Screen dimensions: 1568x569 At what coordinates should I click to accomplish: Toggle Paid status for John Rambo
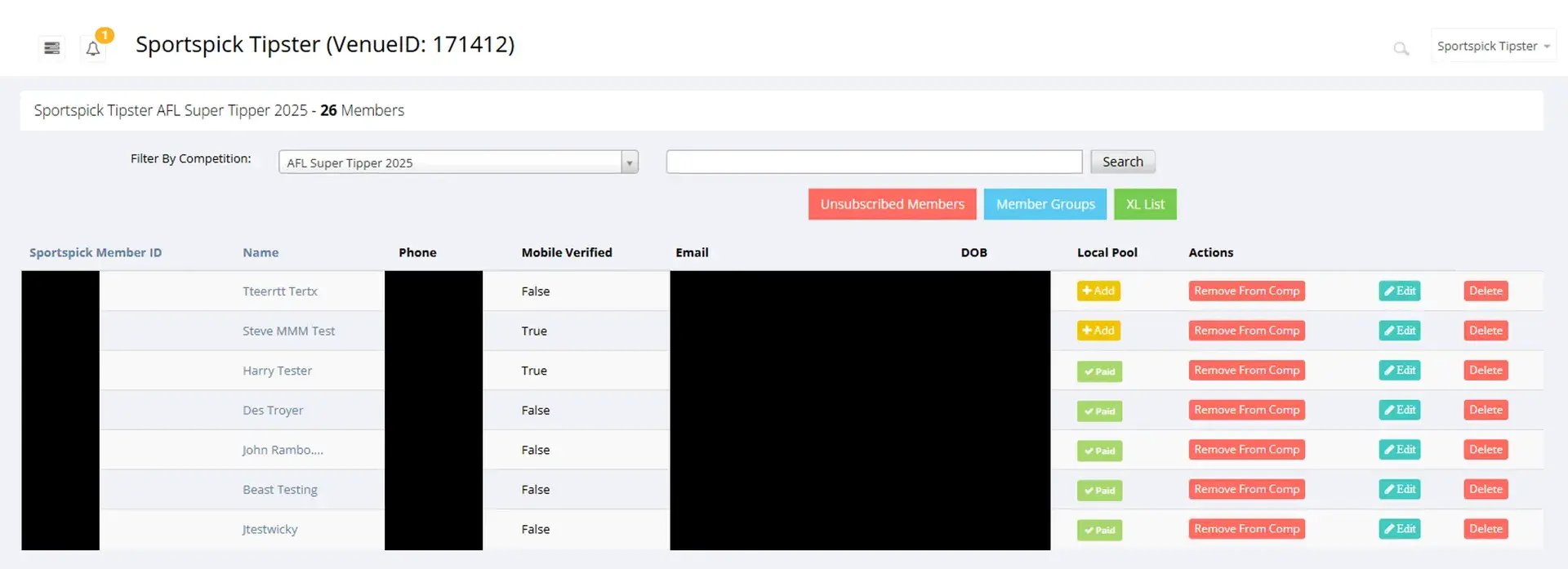(1099, 451)
